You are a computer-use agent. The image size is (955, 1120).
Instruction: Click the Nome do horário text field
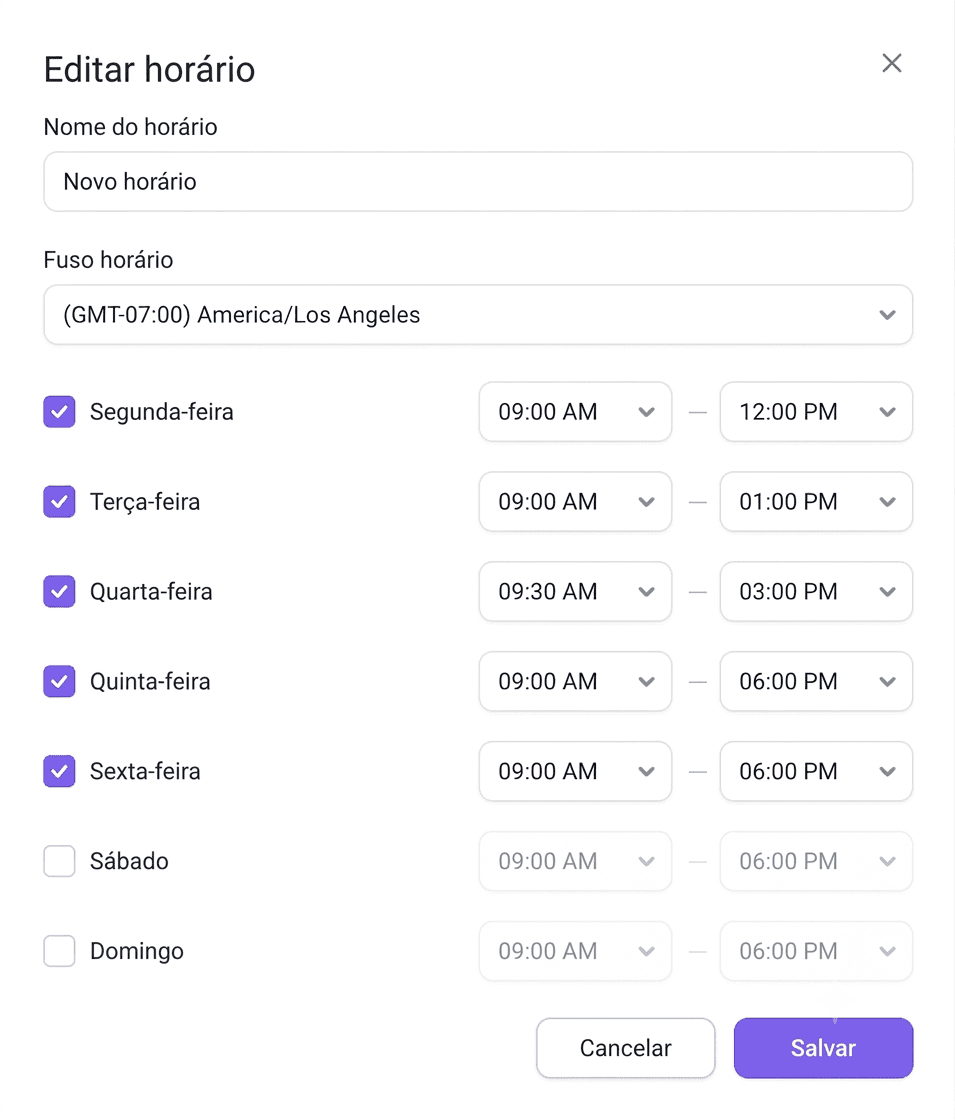pos(478,181)
